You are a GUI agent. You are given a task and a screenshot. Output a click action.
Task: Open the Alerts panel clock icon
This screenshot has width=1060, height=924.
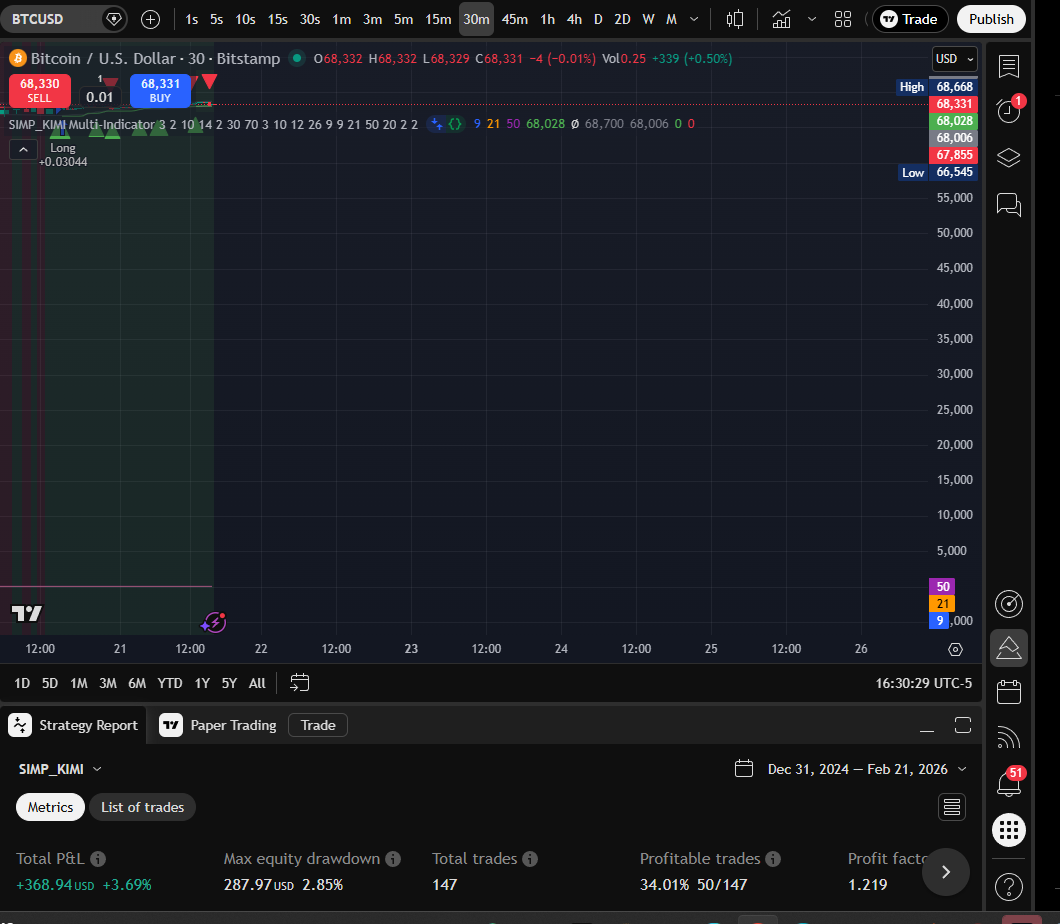pyautogui.click(x=1008, y=110)
